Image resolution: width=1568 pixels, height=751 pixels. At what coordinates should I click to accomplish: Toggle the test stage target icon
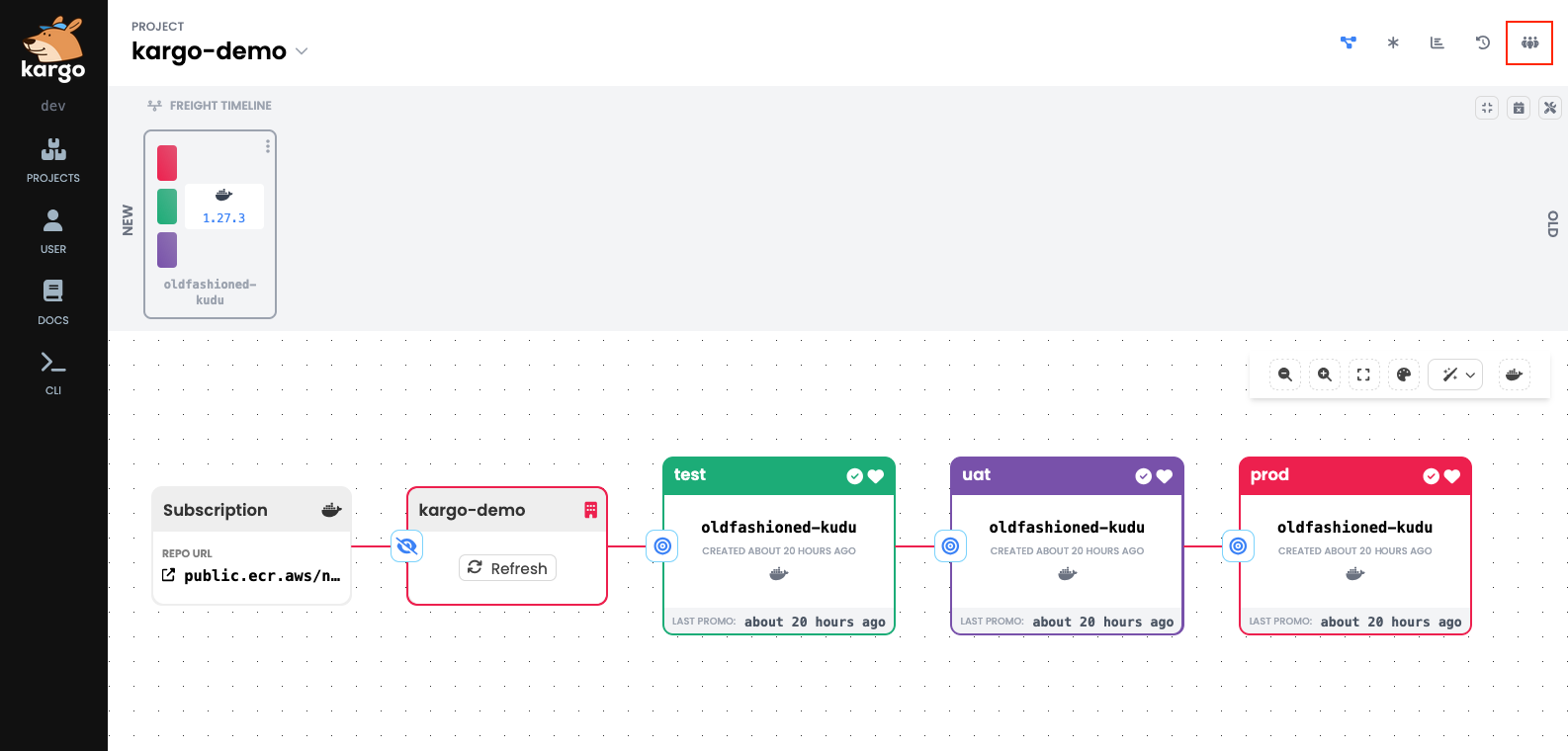point(662,545)
